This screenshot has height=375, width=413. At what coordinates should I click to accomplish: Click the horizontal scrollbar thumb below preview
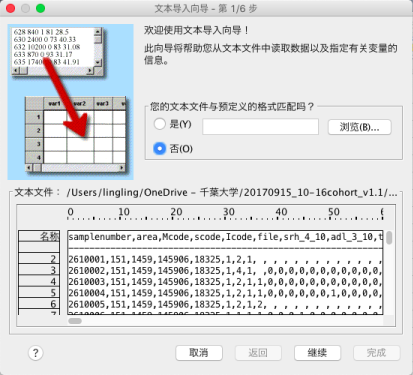click(75, 321)
